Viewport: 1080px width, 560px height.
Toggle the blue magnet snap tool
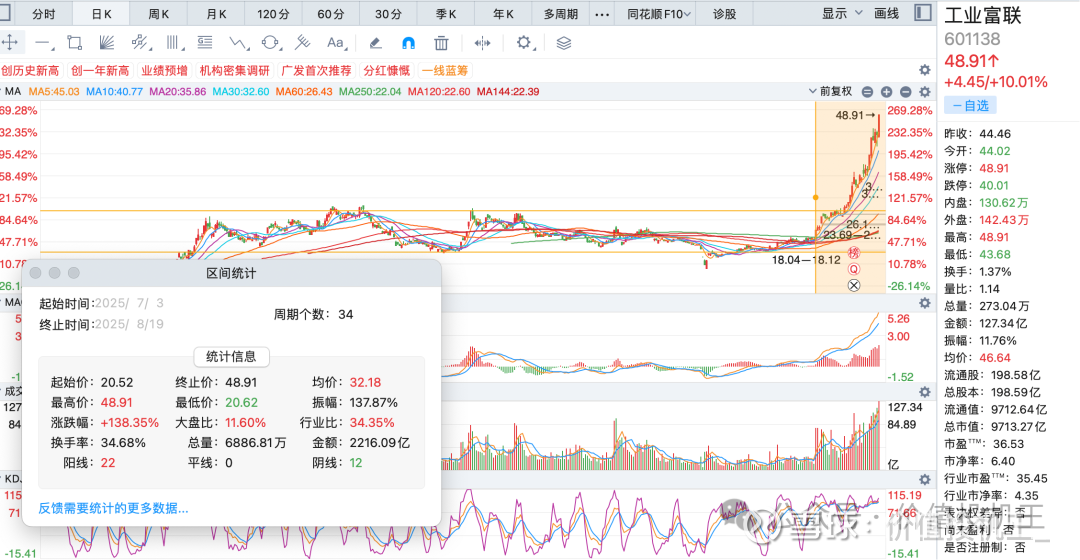tap(408, 43)
